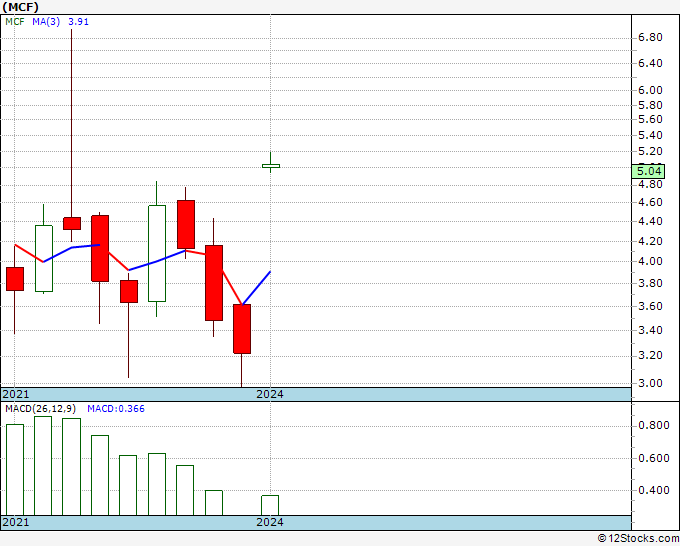The image size is (680, 546).
Task: Click the 5.80 price axis label
Action: pyautogui.click(x=650, y=105)
